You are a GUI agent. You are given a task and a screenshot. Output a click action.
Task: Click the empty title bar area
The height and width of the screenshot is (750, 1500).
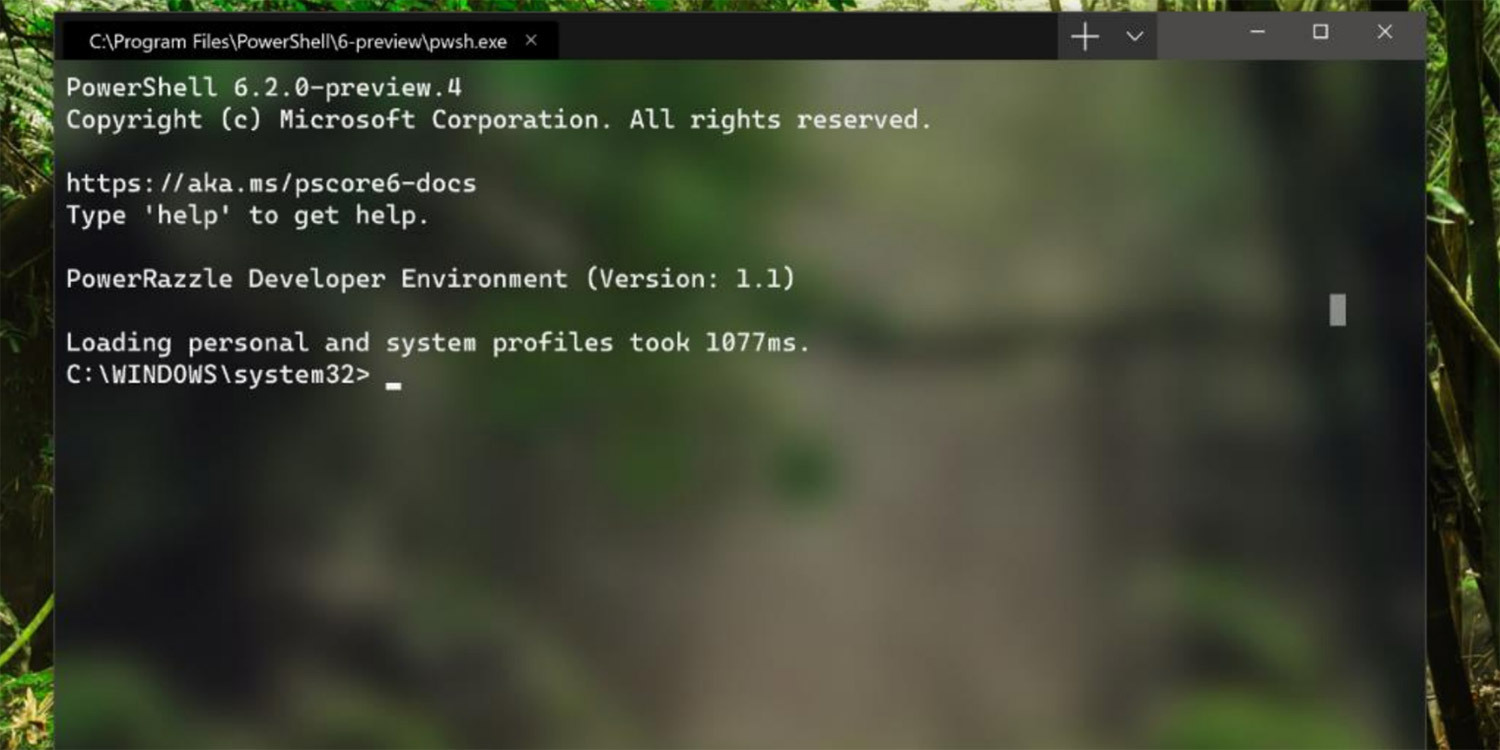click(x=800, y=37)
